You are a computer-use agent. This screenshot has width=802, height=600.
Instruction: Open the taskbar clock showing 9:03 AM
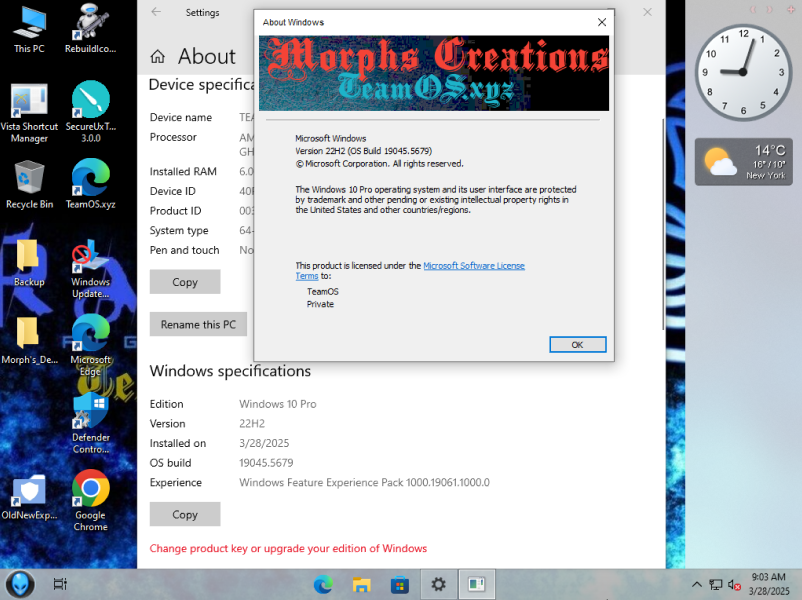(769, 584)
